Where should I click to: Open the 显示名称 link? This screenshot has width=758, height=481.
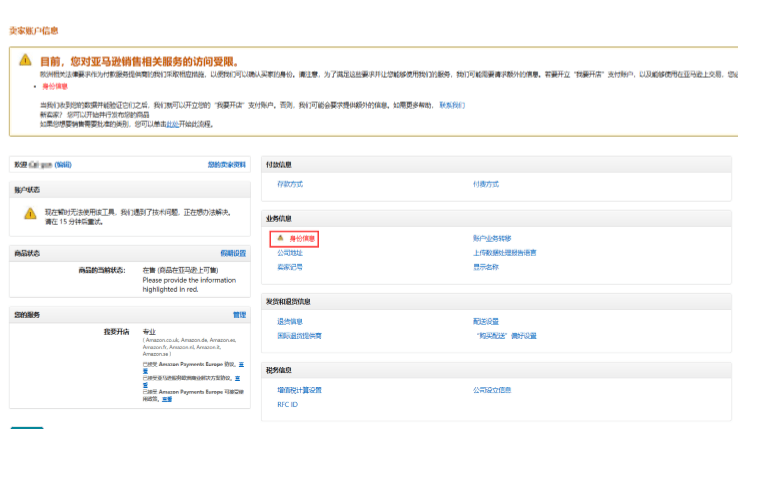click(486, 267)
